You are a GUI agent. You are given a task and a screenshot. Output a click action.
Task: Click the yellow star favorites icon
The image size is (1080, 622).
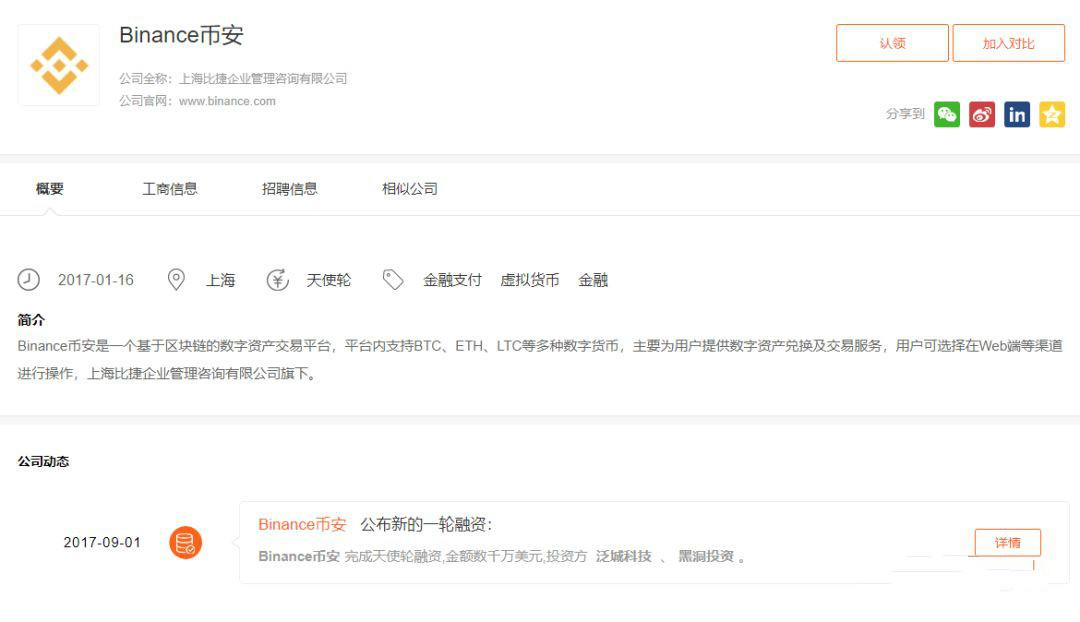(1052, 114)
